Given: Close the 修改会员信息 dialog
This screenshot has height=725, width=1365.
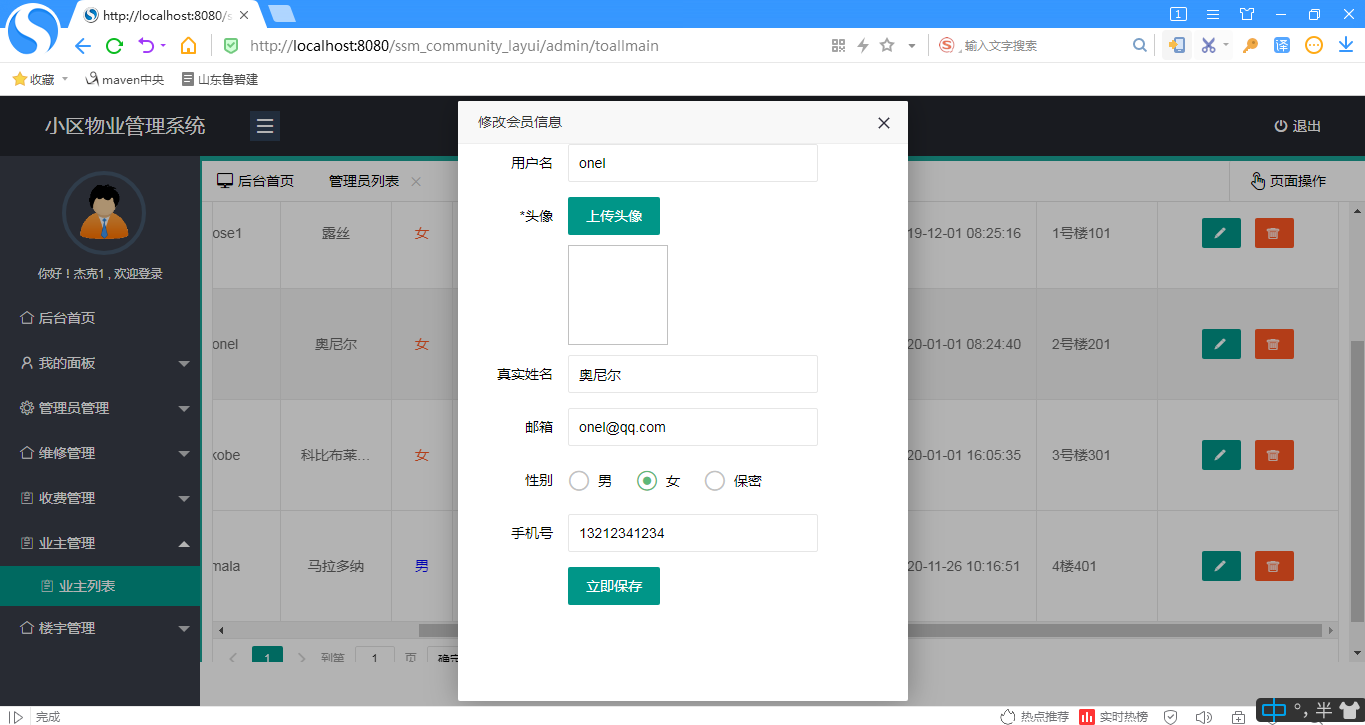Looking at the screenshot, I should 884,123.
